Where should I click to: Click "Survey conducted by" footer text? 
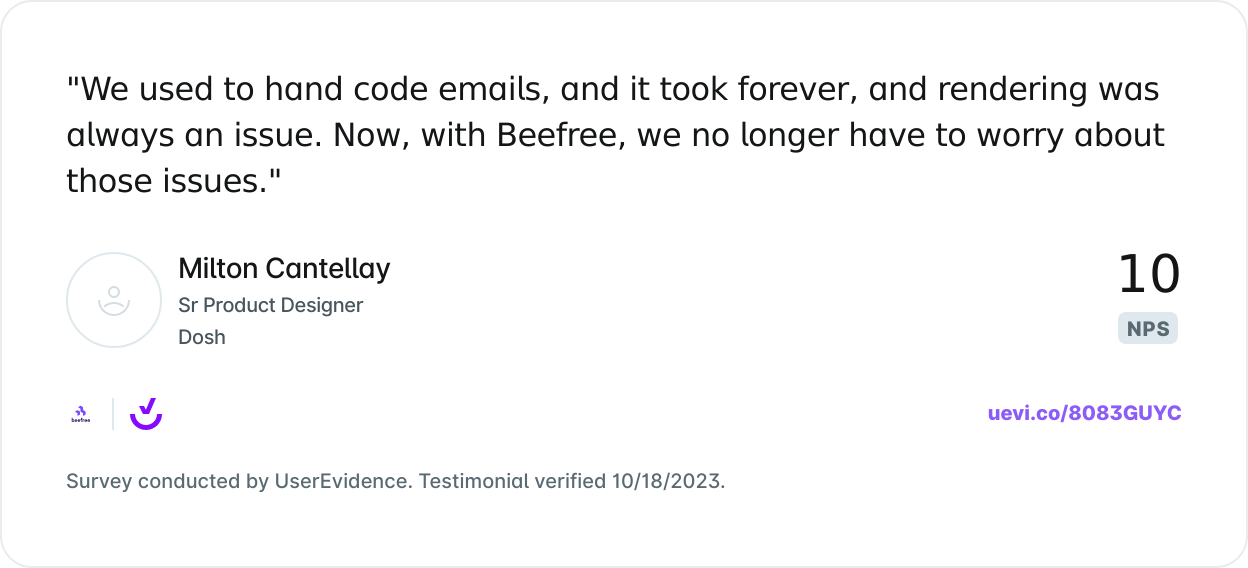point(167,481)
